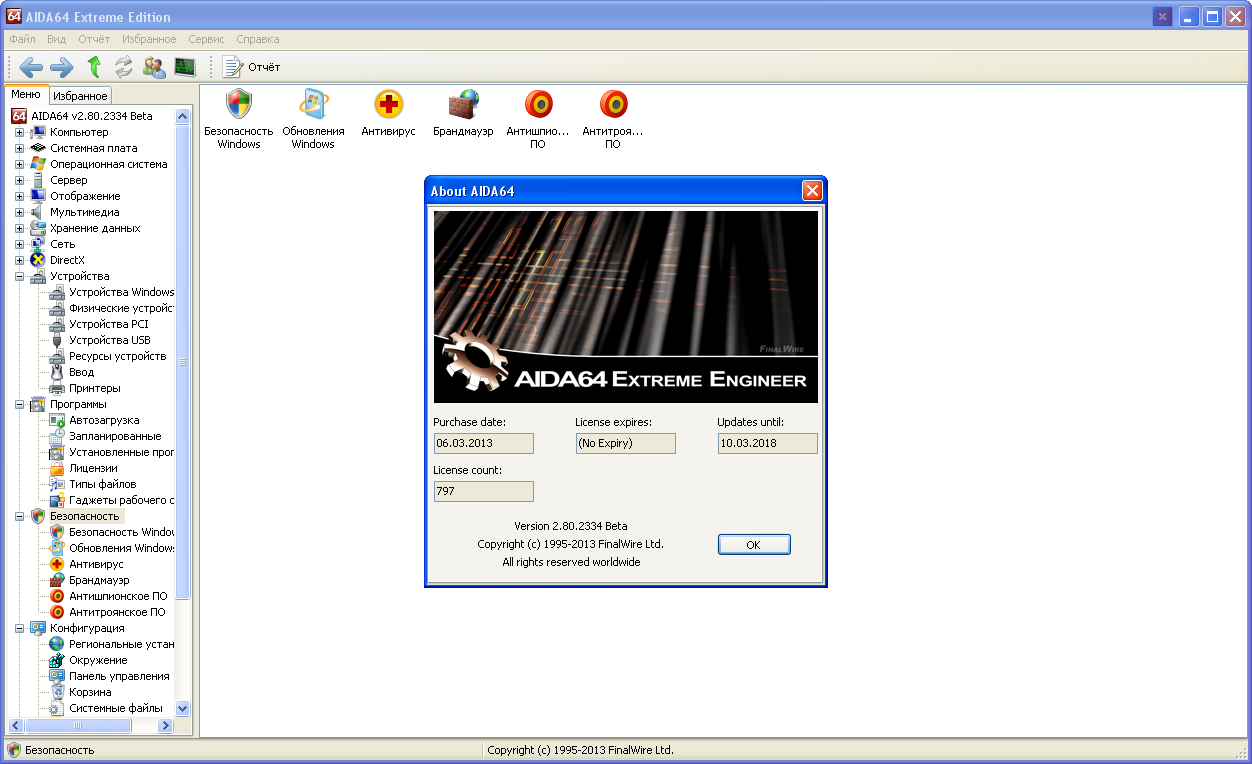Expand the Системная плата tree node
1252x764 pixels.
tap(19, 148)
